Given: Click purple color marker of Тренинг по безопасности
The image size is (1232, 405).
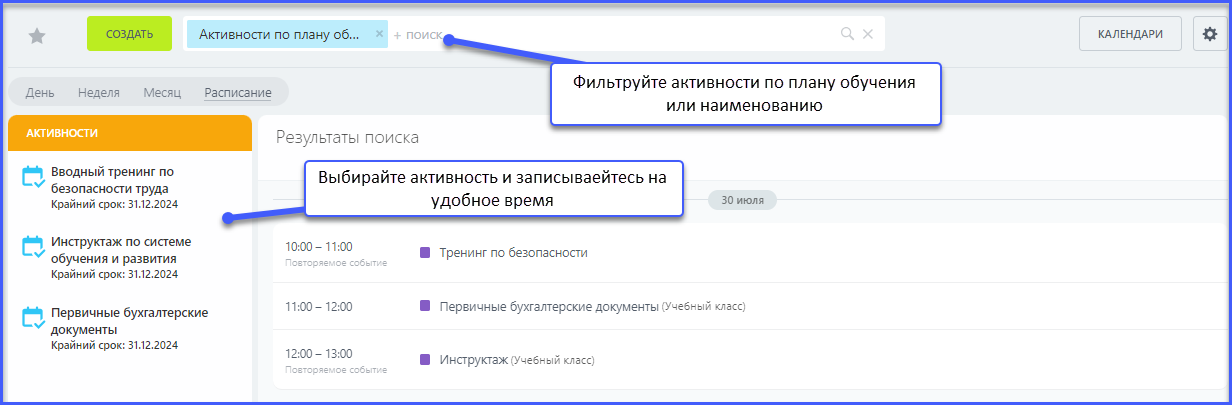Looking at the screenshot, I should [425, 253].
